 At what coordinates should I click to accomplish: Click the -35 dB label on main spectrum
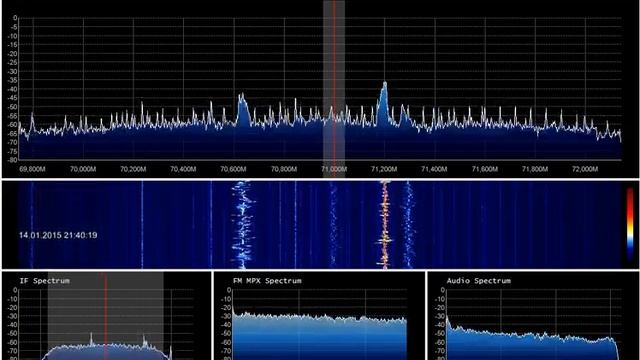[x=13, y=80]
